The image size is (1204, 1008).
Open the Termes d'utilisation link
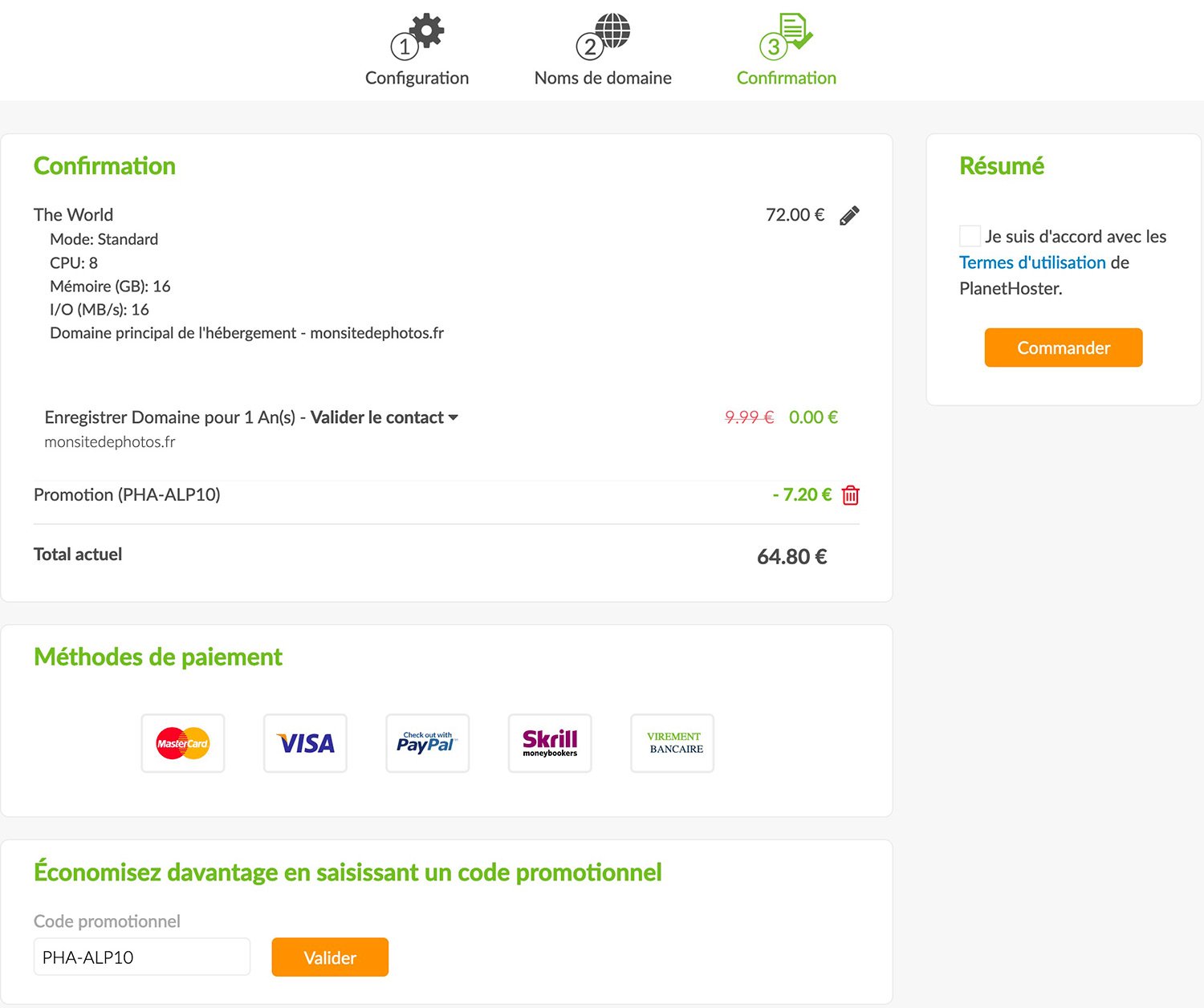(x=1032, y=262)
